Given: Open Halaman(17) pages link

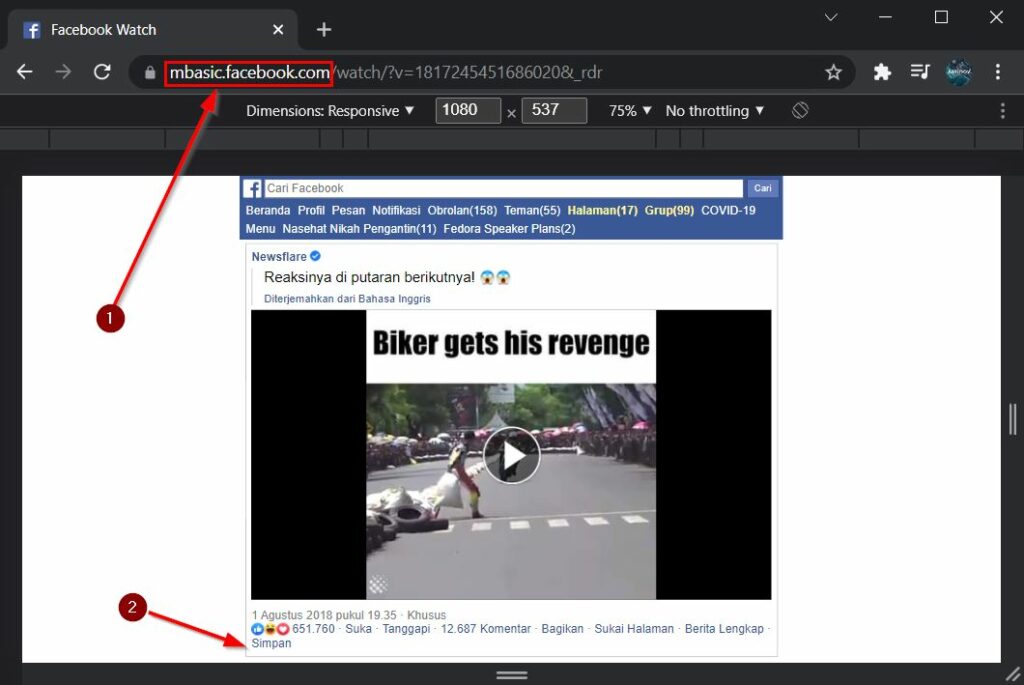Looking at the screenshot, I should click(x=602, y=210).
